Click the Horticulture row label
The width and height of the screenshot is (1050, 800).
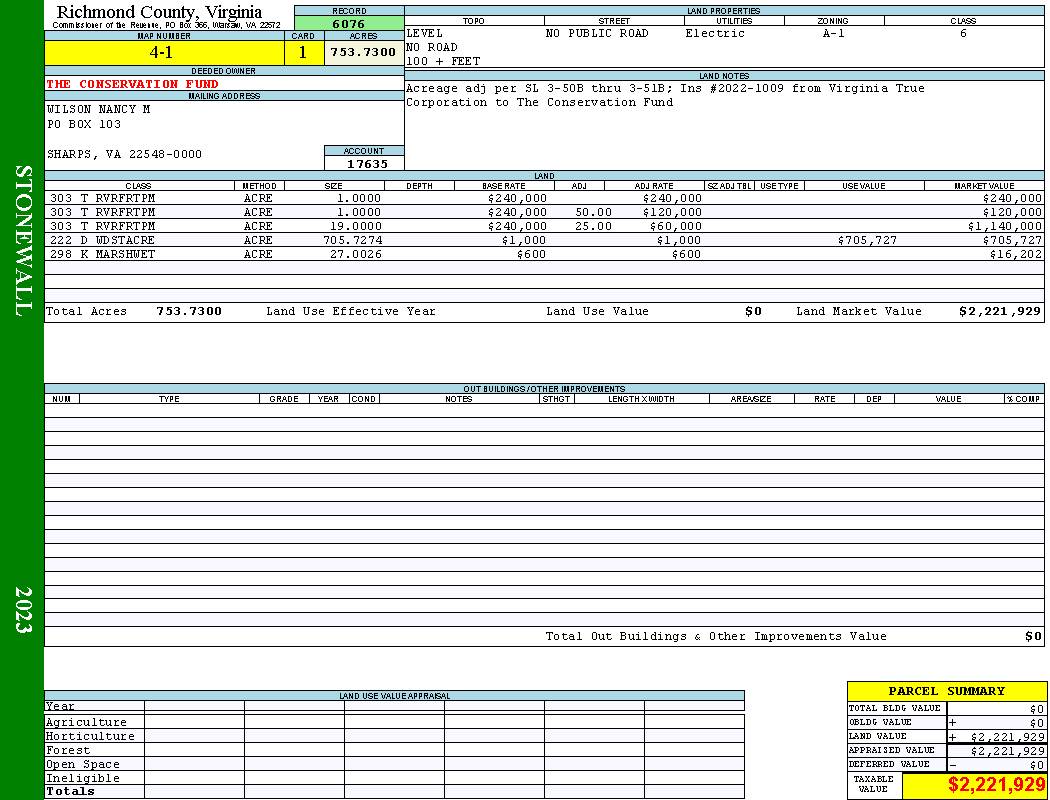[90, 736]
